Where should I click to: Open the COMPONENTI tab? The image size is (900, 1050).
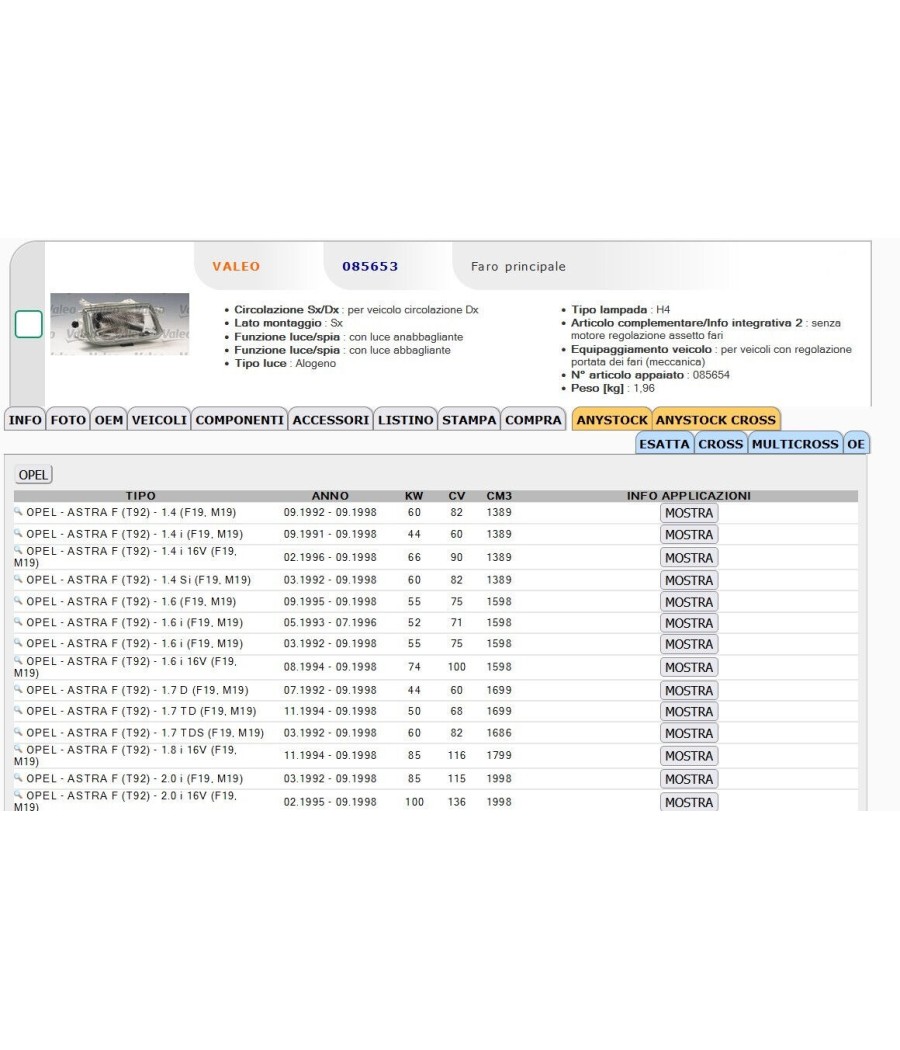(240, 420)
